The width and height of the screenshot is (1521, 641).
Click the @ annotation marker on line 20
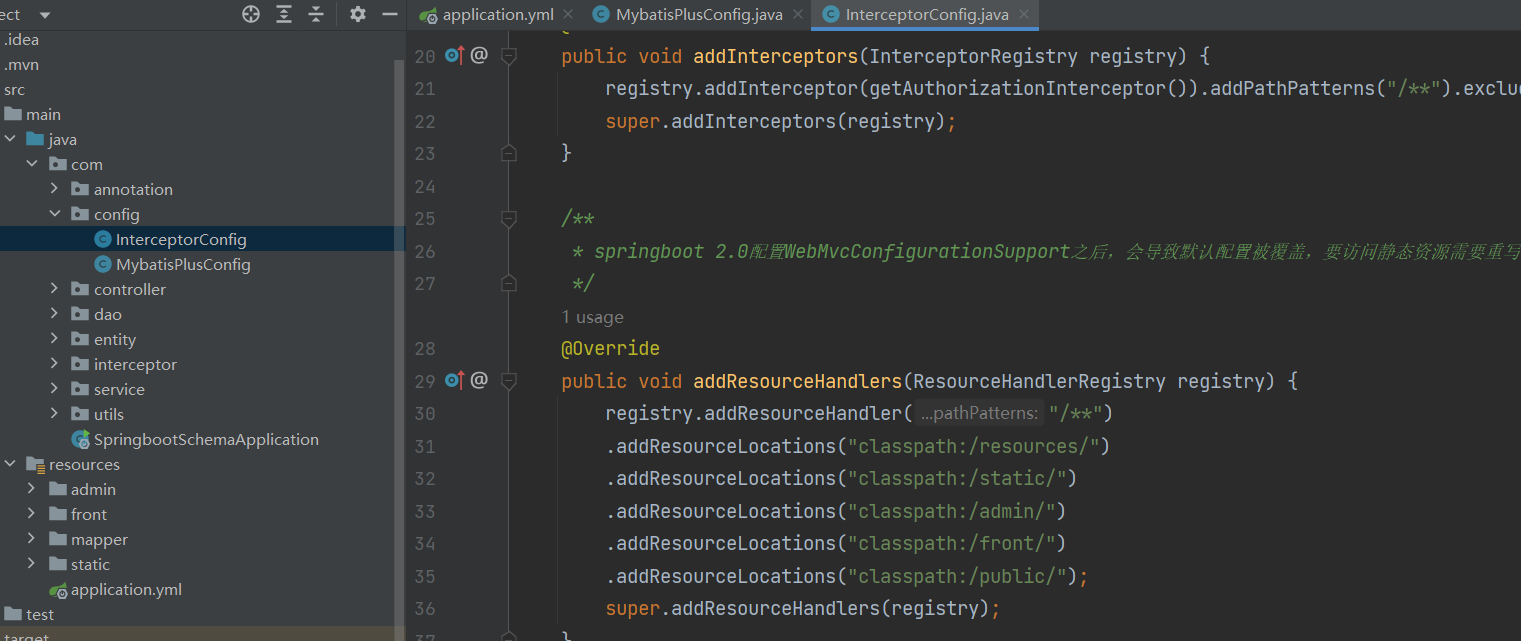pyautogui.click(x=479, y=55)
